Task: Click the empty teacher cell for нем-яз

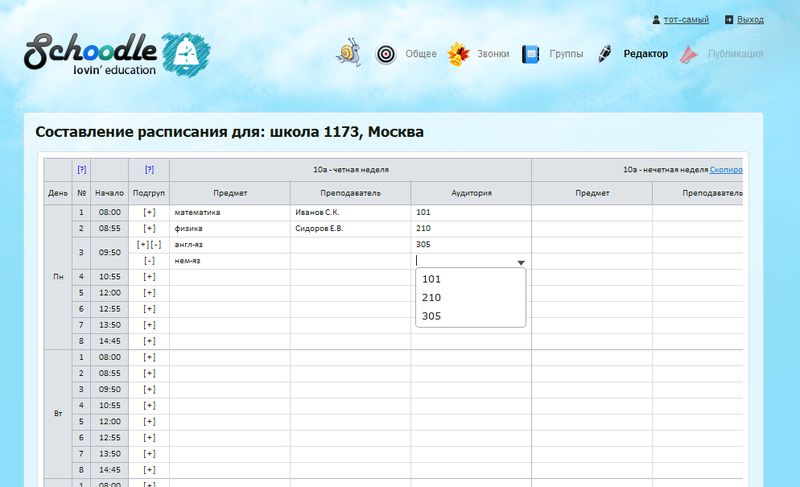Action: (351, 261)
